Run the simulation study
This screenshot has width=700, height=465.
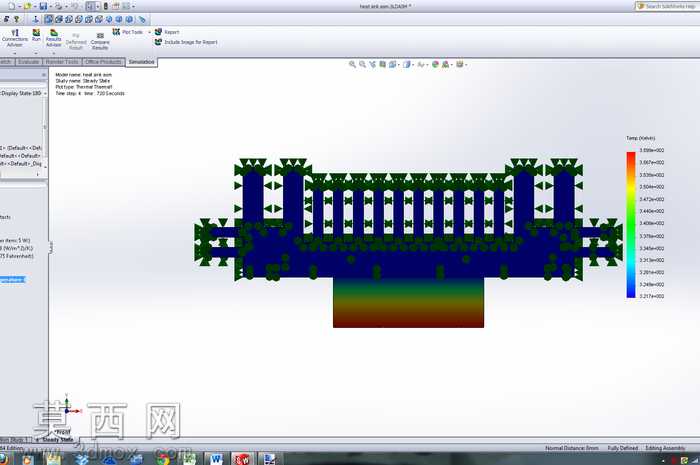[x=36, y=36]
